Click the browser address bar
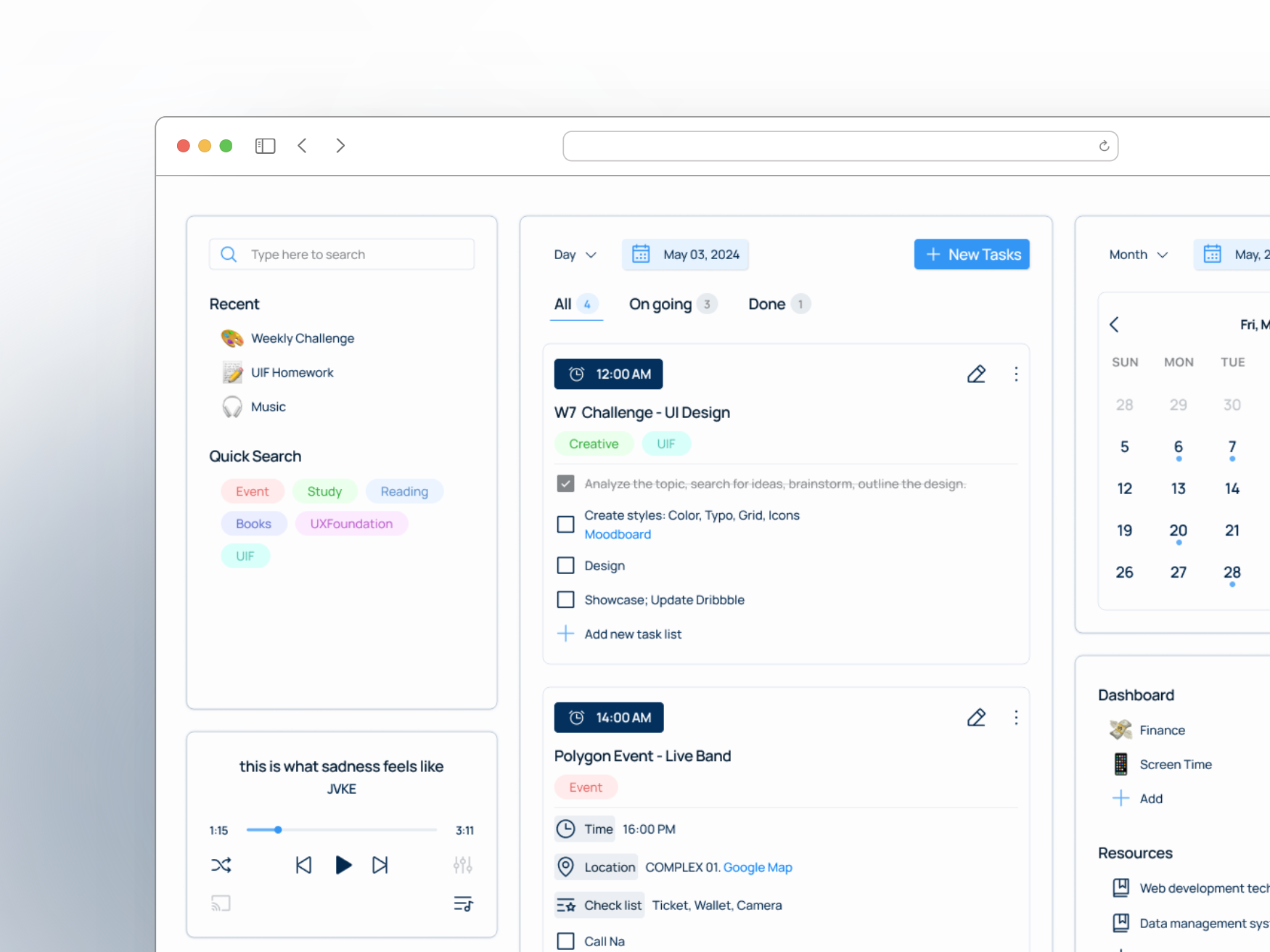This screenshot has width=1270, height=952. [x=840, y=146]
